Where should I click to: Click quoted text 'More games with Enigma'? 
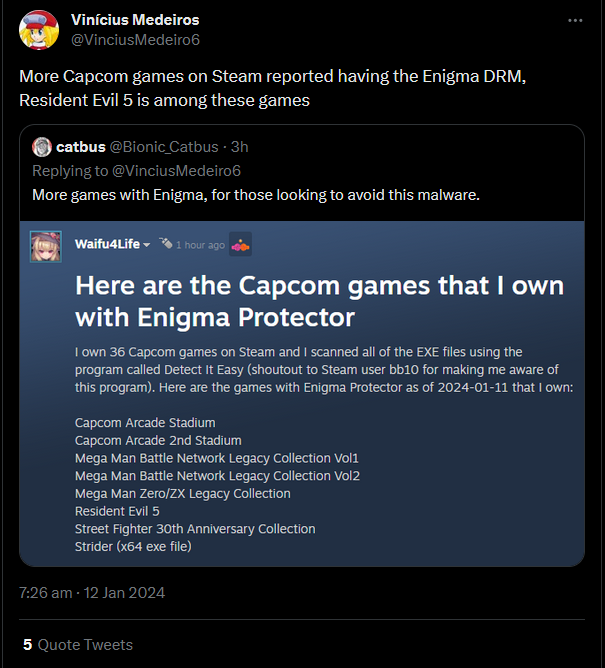pyautogui.click(x=255, y=194)
